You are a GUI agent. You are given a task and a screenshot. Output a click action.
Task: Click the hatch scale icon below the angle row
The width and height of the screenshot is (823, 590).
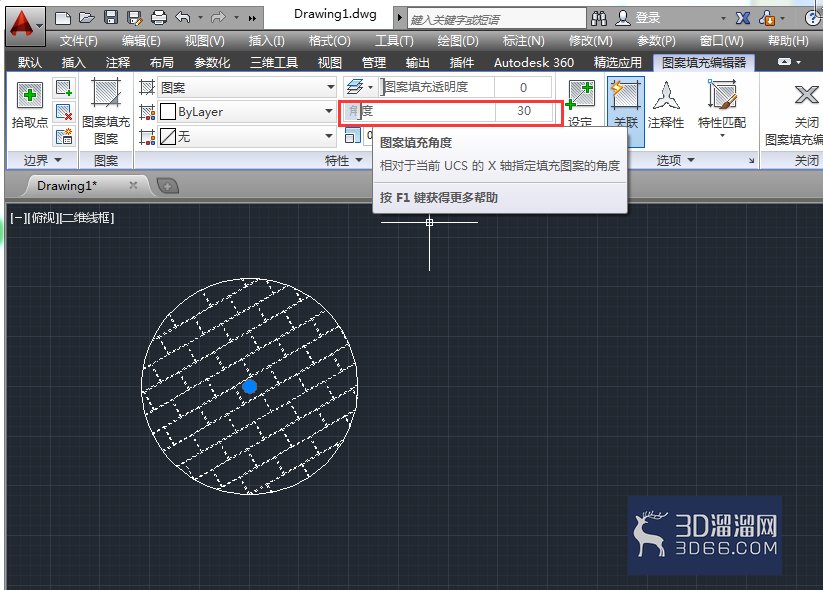(353, 135)
